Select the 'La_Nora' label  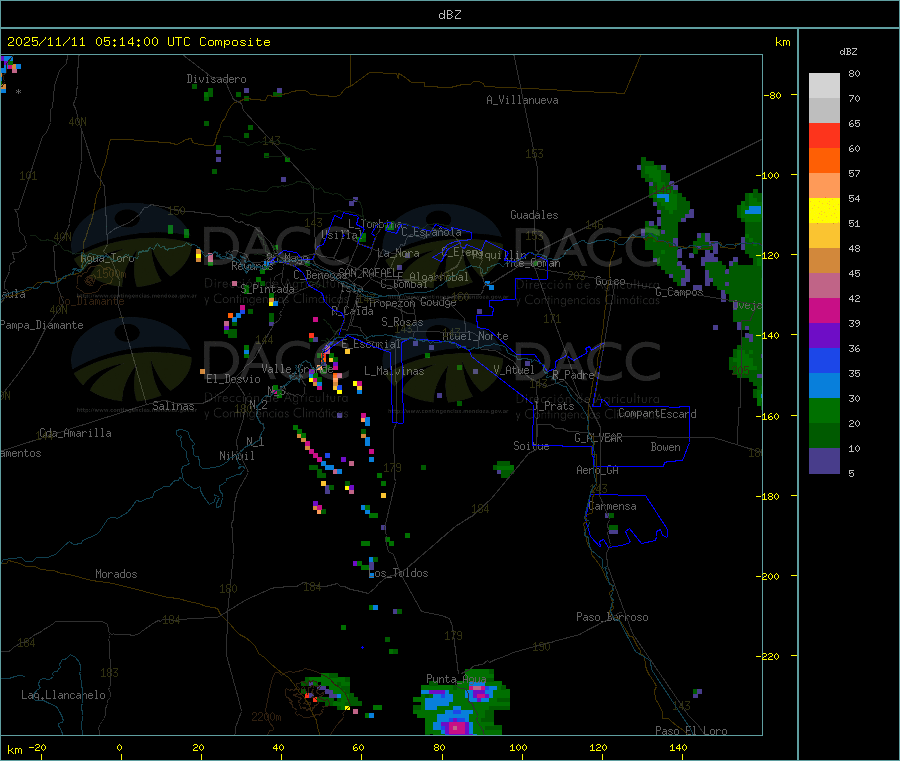pos(398,253)
